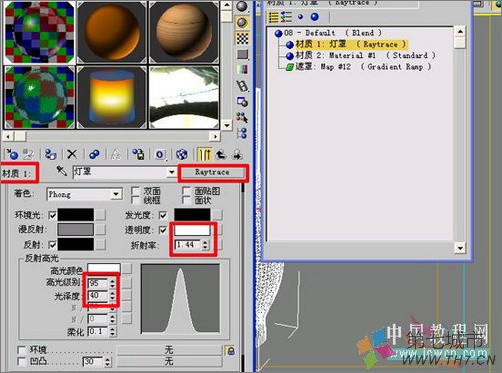Screen dimensions: 502x373
Task: Enable the 线框 checkbox
Action: pyautogui.click(x=135, y=200)
